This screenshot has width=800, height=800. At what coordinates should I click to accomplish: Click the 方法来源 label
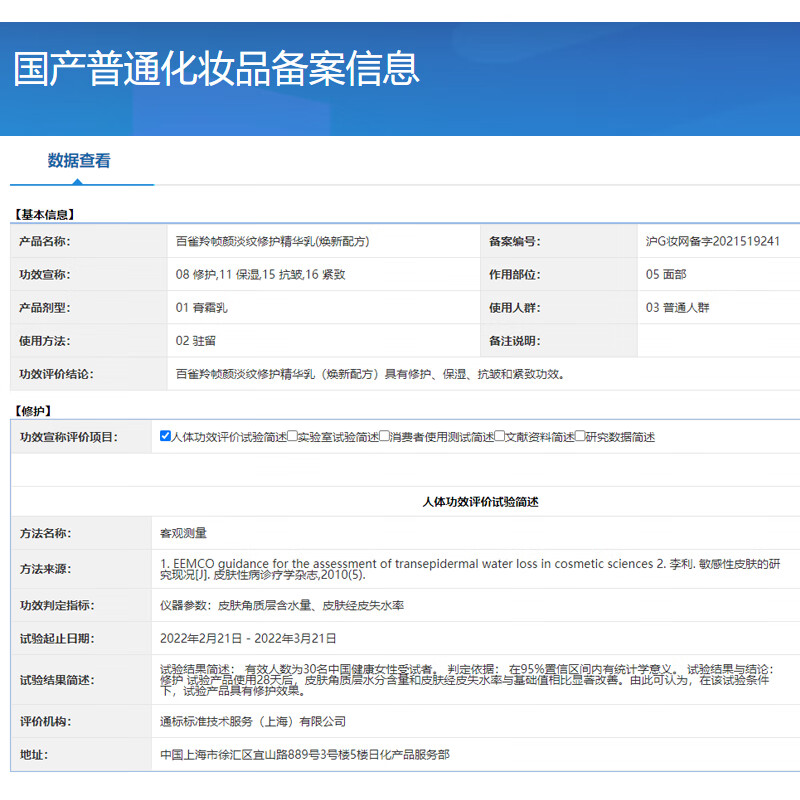(x=45, y=569)
